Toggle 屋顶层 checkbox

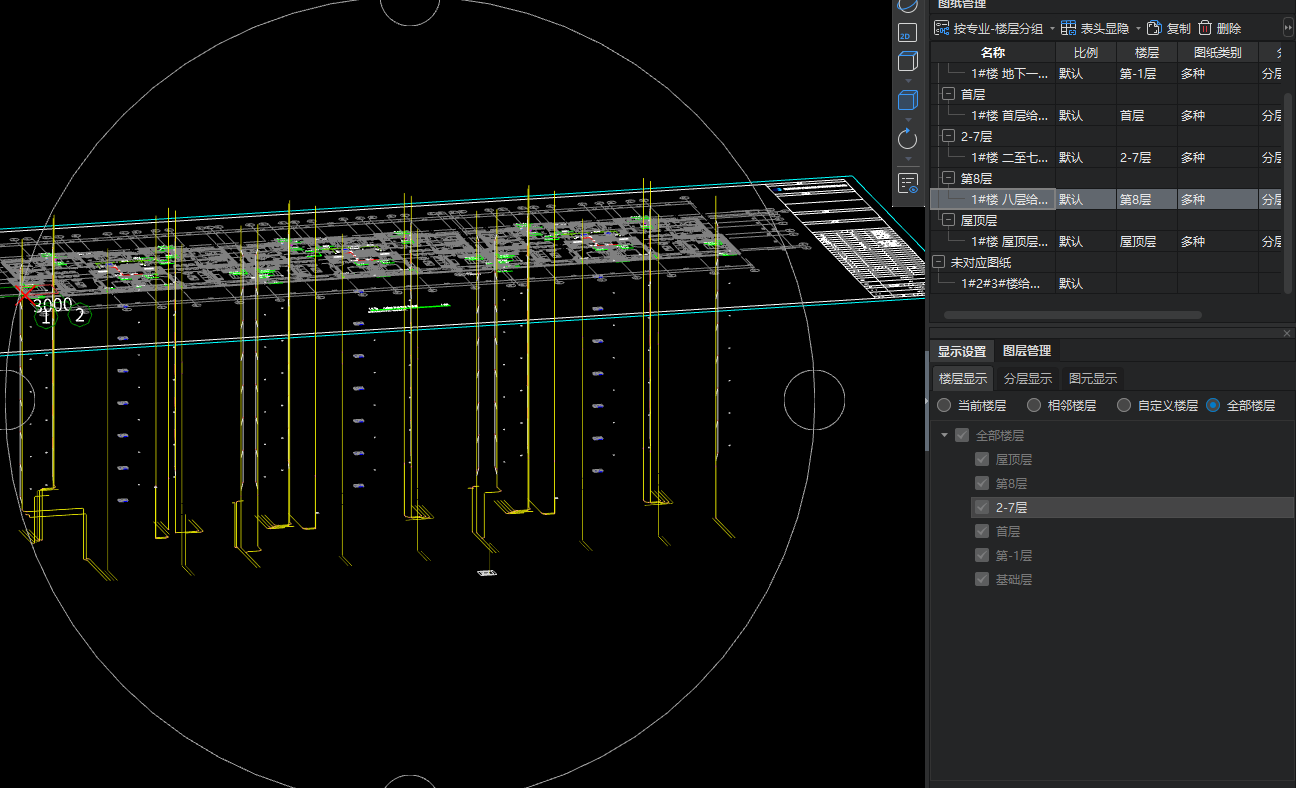[x=982, y=459]
